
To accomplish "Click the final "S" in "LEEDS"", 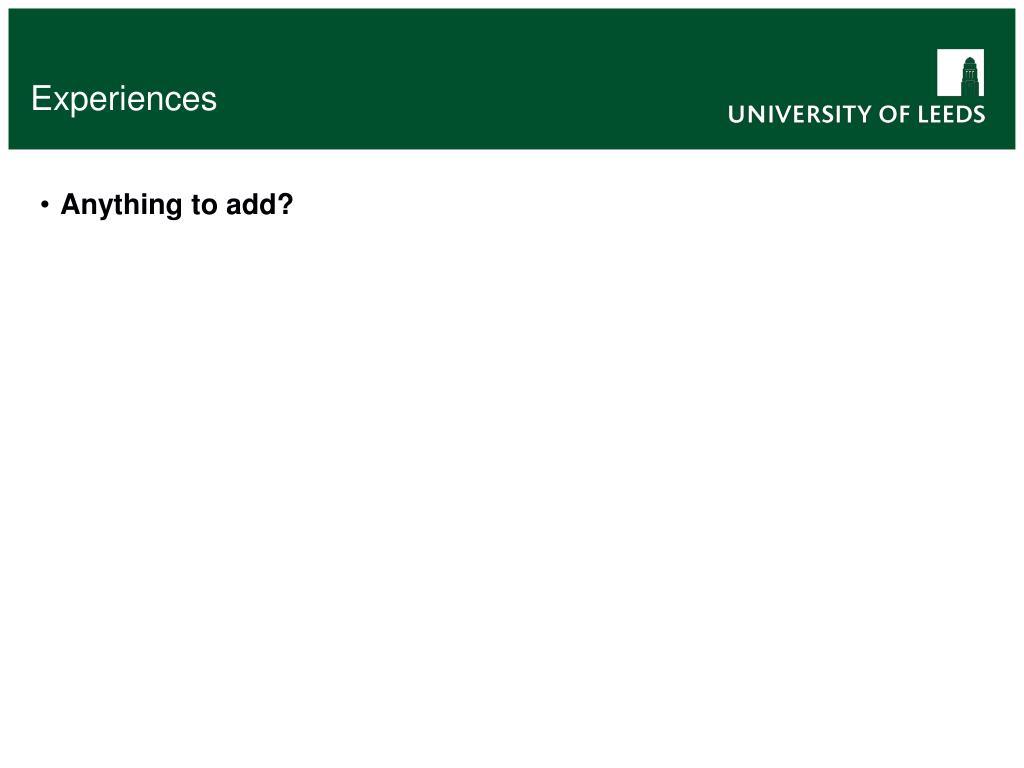I will pos(978,114).
